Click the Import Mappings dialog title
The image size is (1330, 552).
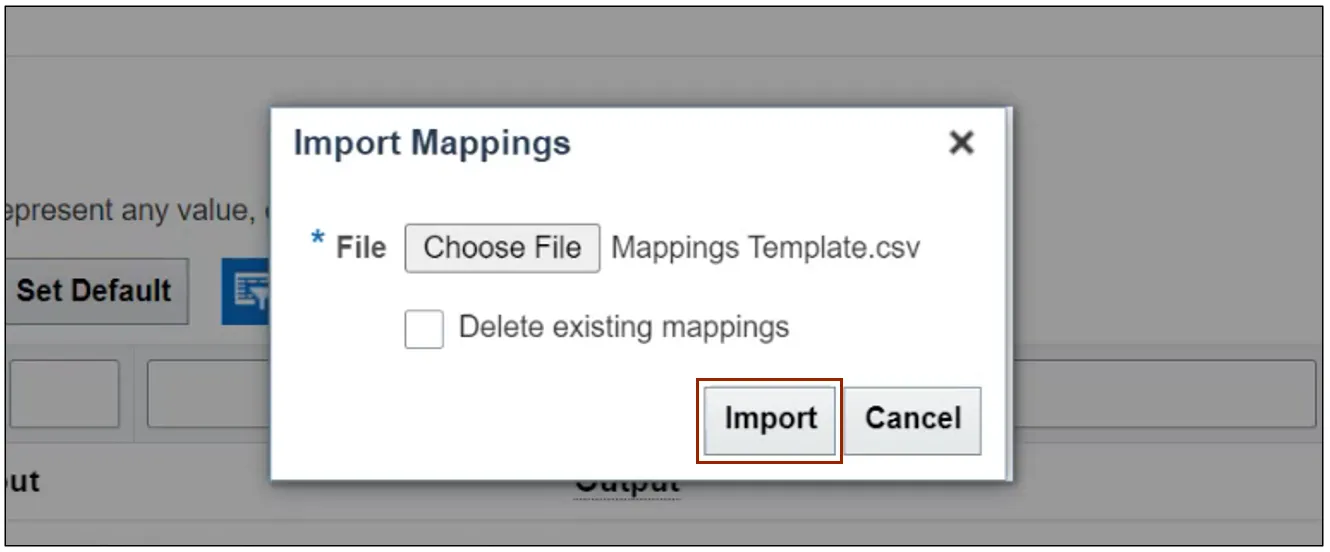tap(432, 143)
